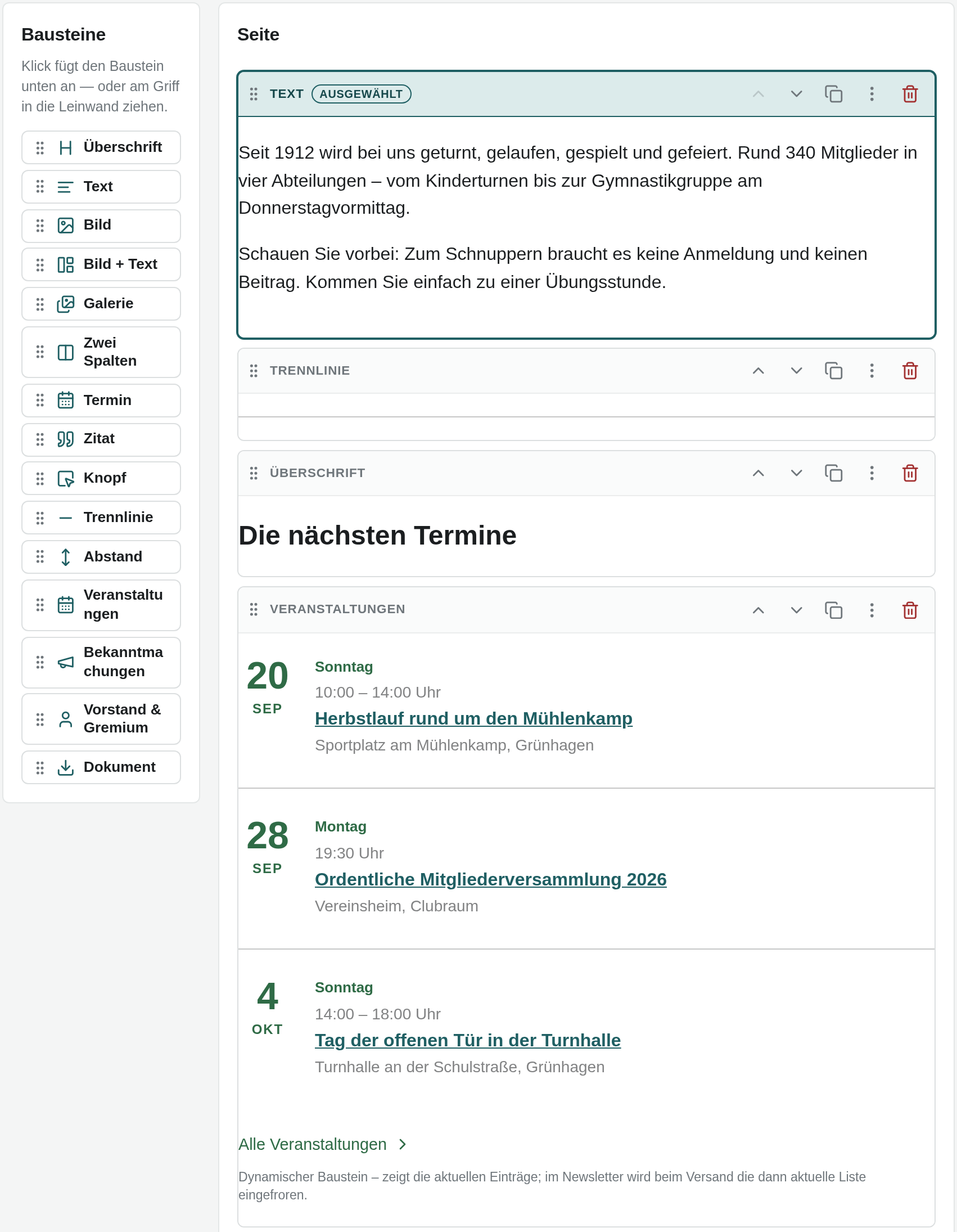957x1232 pixels.
Task: Click the date 28 SEP
Action: click(x=267, y=847)
